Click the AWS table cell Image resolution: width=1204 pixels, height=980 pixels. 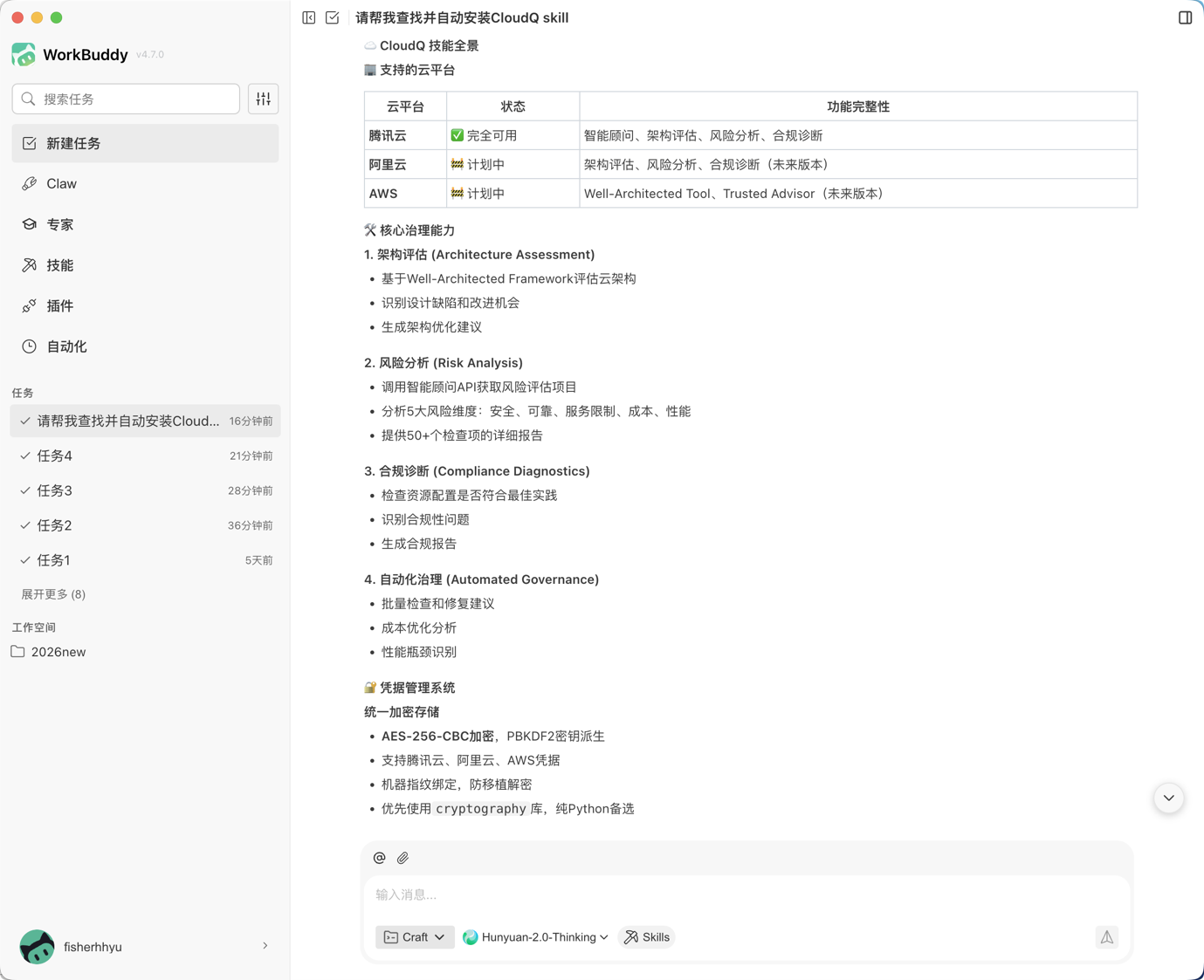pos(405,194)
